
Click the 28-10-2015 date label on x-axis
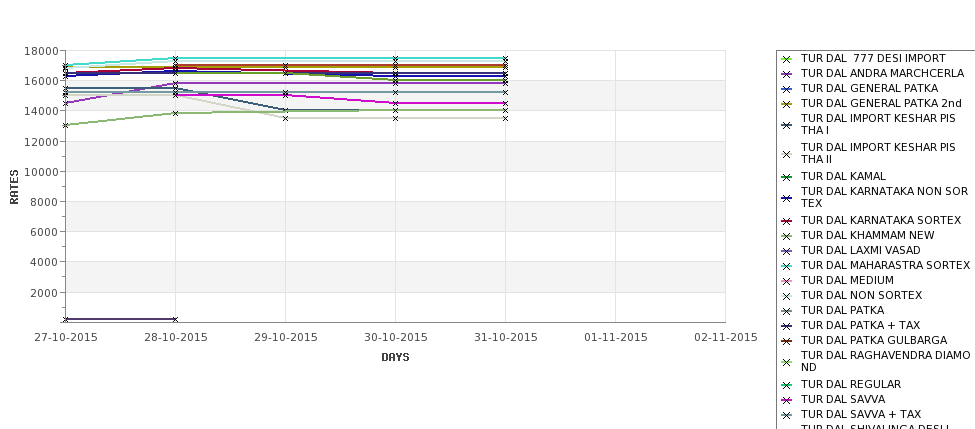pyautogui.click(x=176, y=338)
